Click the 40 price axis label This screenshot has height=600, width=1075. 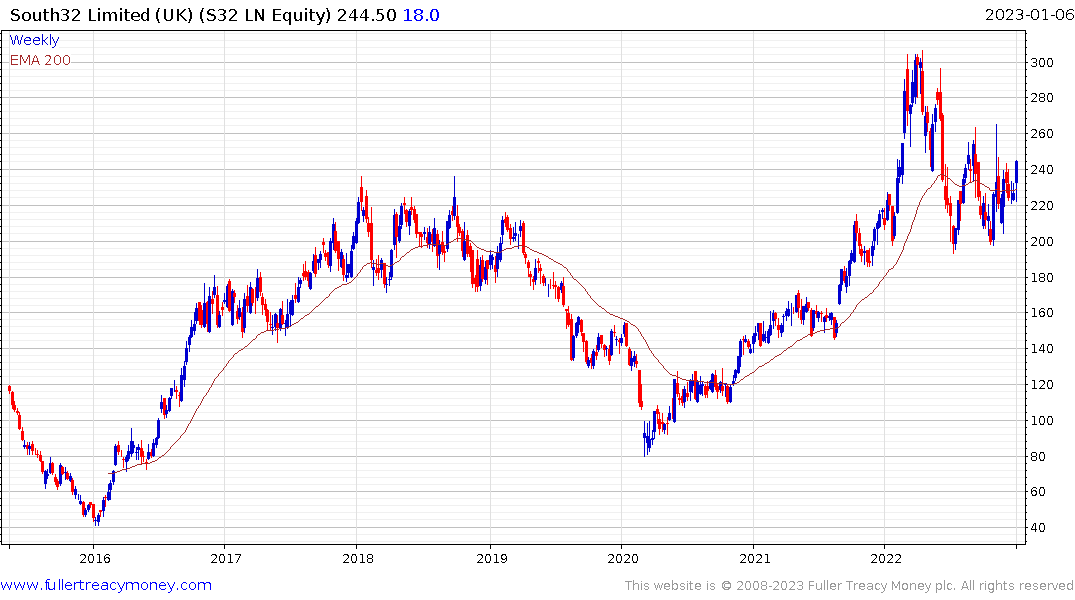pyautogui.click(x=1039, y=527)
